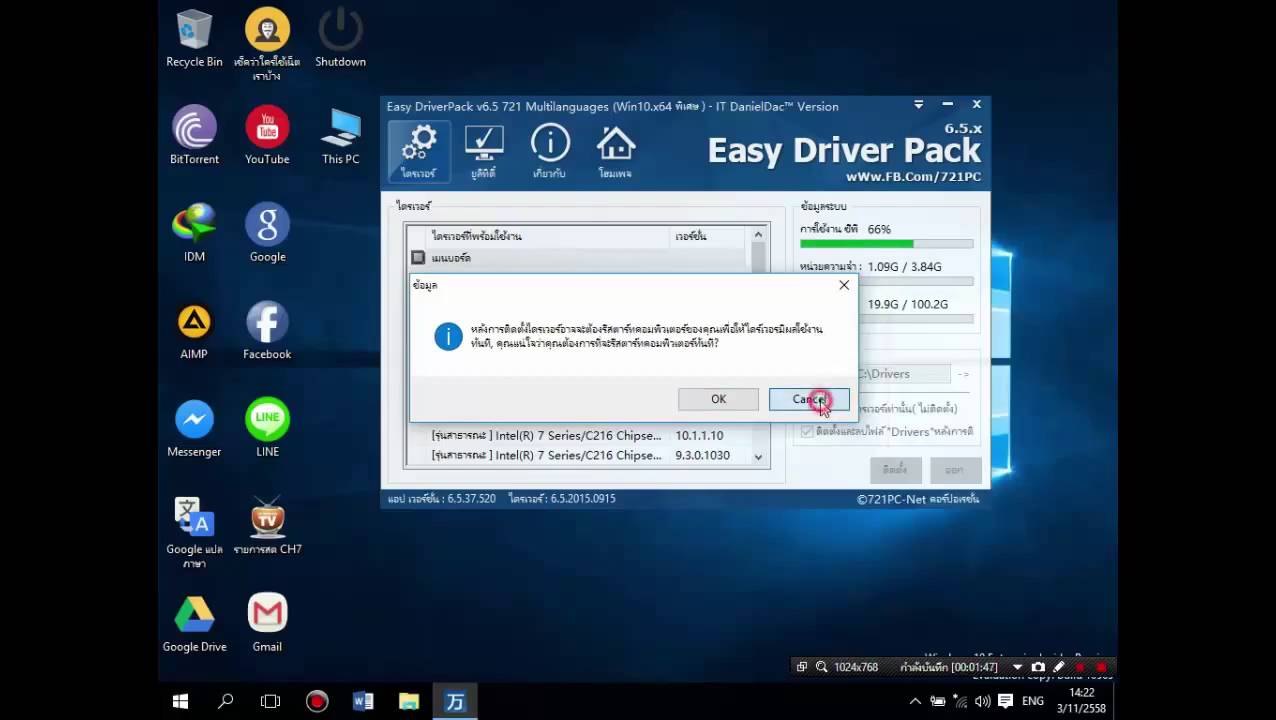Viewport: 1276px width, 720px height.
Task: Click the recorder red pause circle button
Action: click(1080, 667)
